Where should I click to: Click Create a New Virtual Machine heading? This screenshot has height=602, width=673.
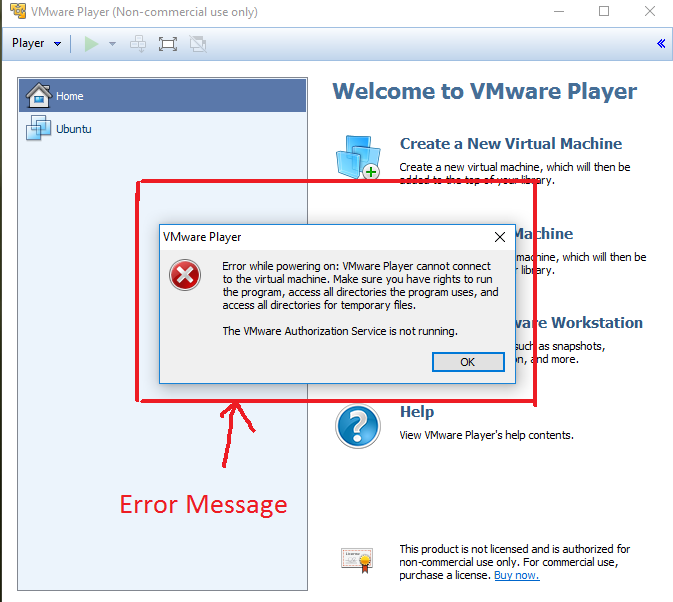(x=511, y=143)
